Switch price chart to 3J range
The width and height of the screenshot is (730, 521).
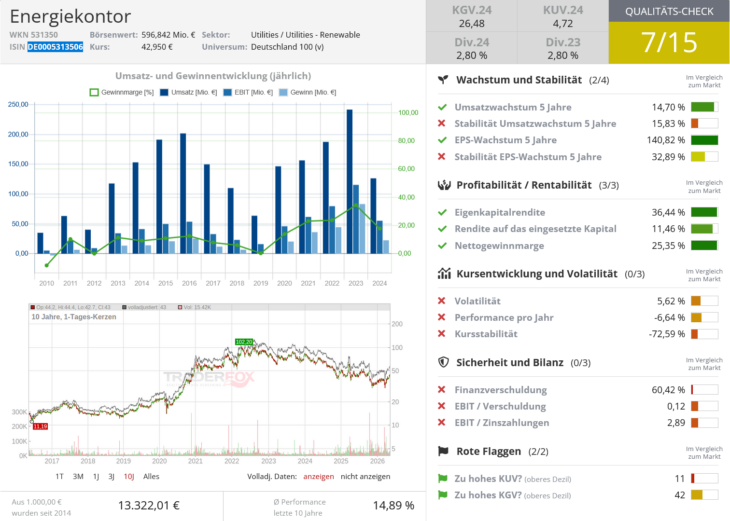click(x=111, y=476)
